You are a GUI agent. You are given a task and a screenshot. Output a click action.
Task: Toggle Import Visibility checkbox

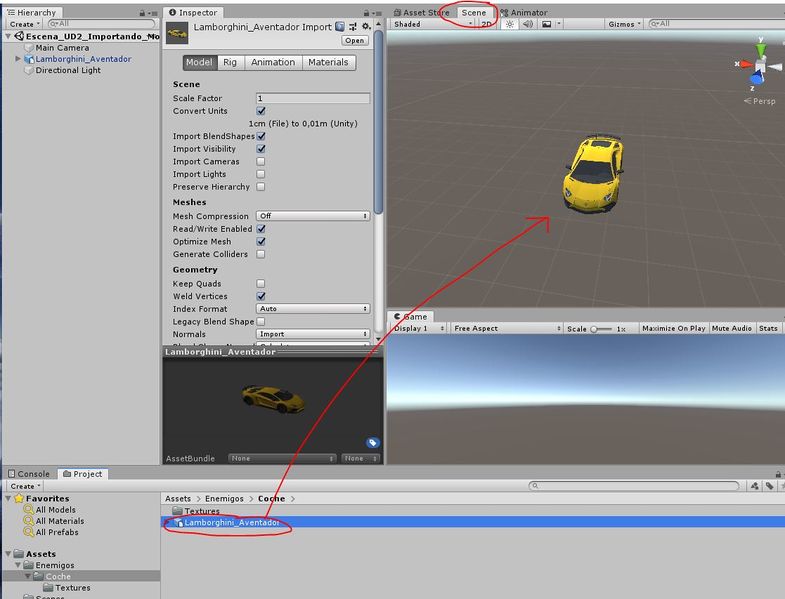point(261,149)
